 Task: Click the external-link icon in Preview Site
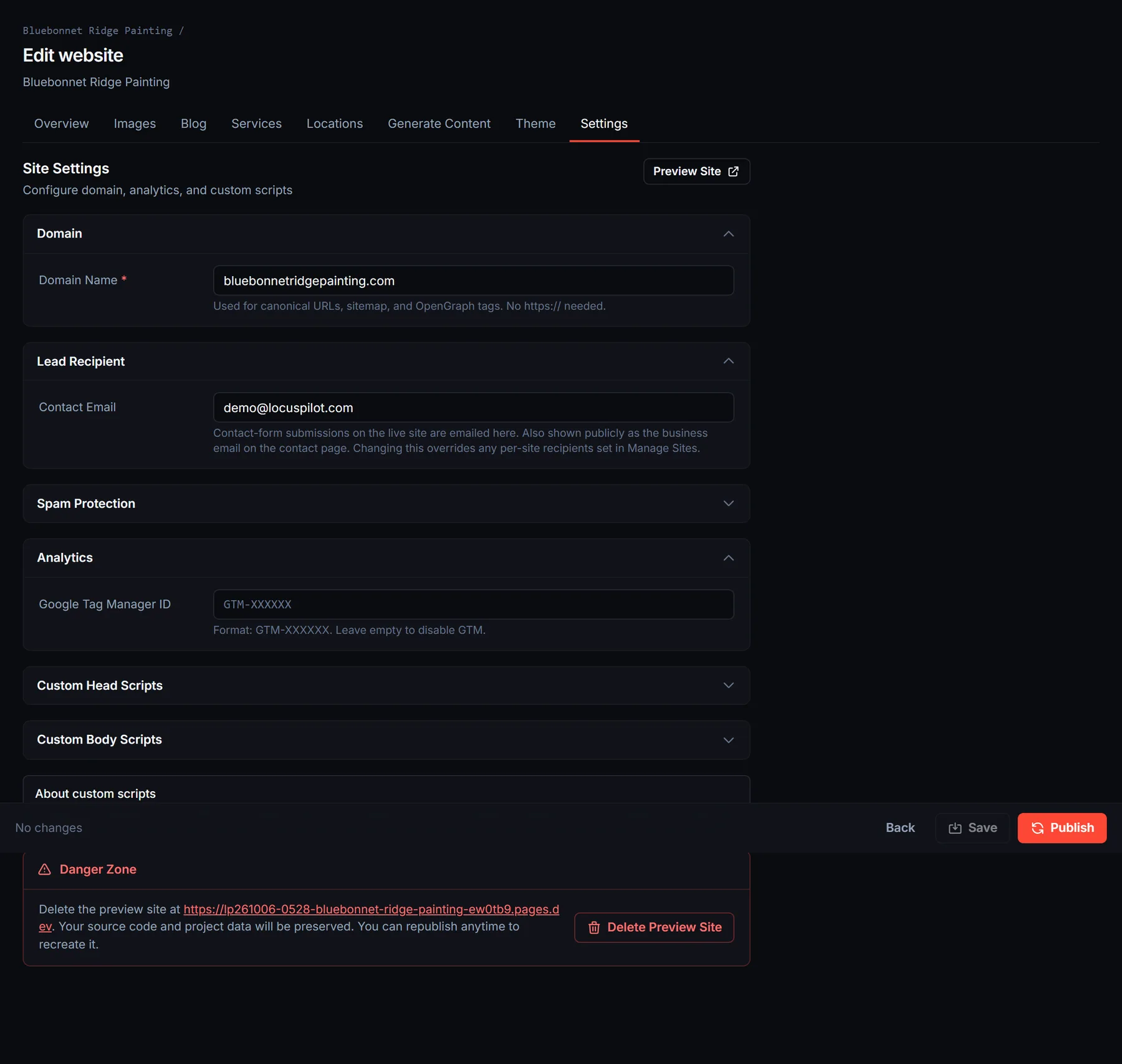click(733, 171)
